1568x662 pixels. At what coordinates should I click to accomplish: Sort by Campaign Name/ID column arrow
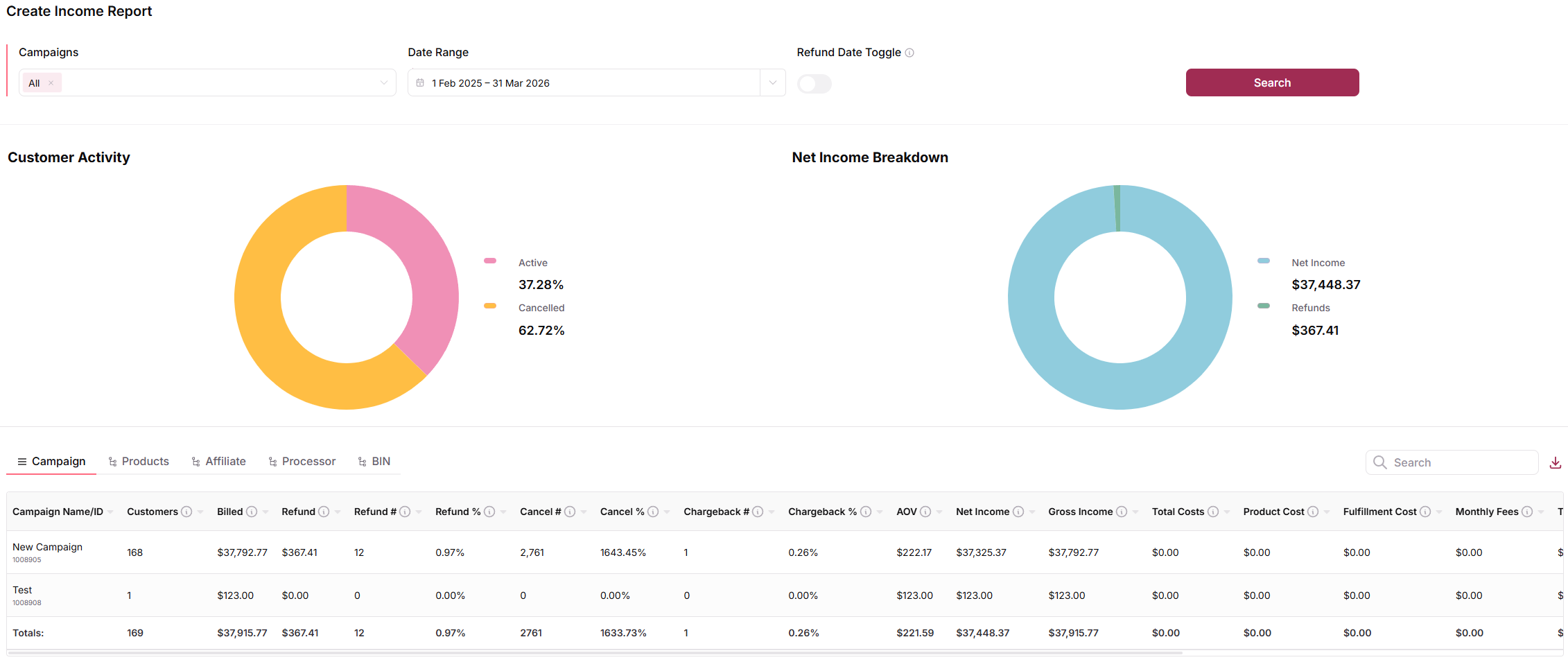click(x=110, y=512)
